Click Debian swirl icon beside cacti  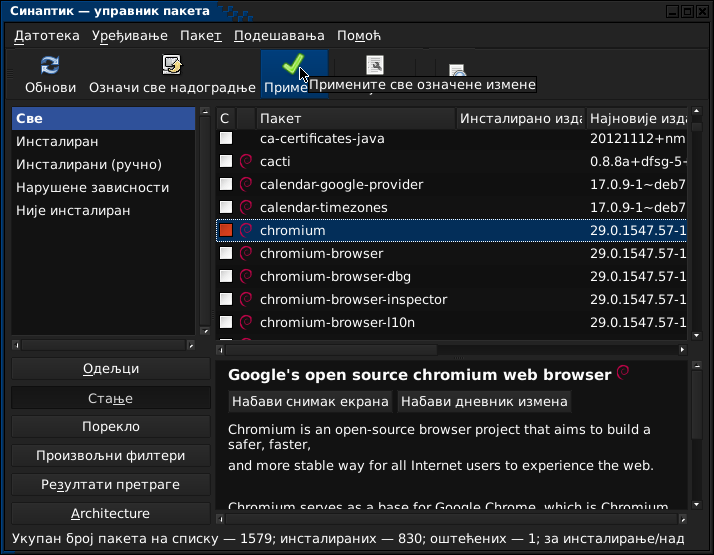coord(246,161)
